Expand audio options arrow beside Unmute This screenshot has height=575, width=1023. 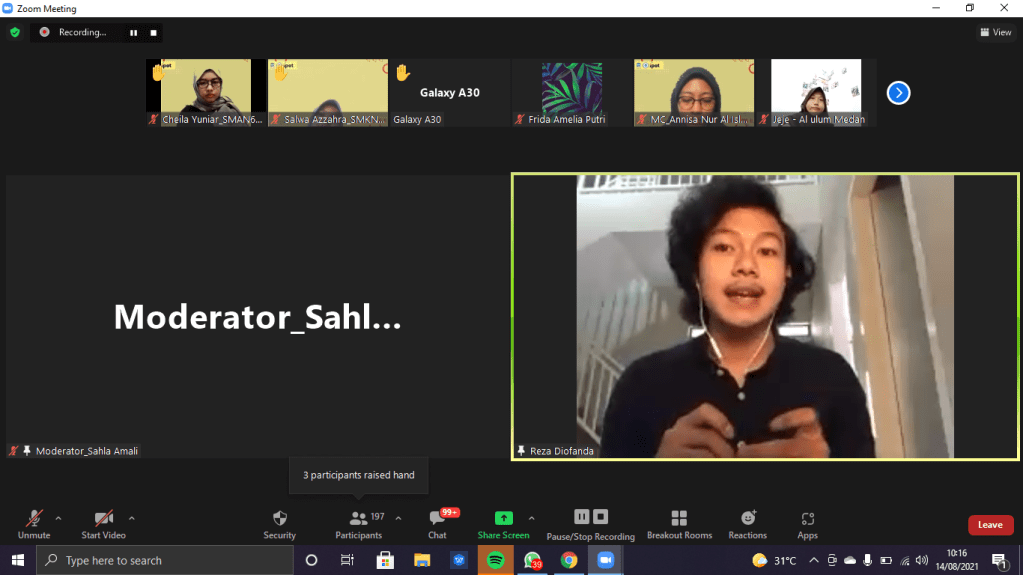coord(58,518)
